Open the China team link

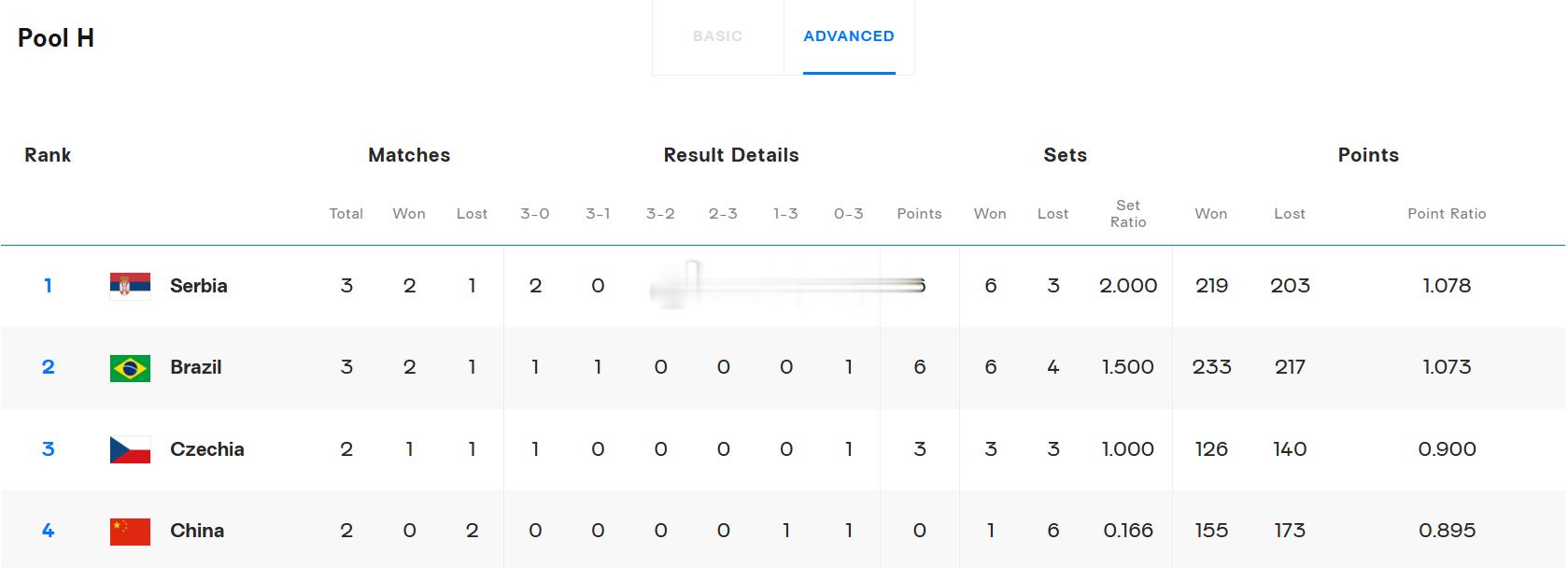click(x=197, y=531)
